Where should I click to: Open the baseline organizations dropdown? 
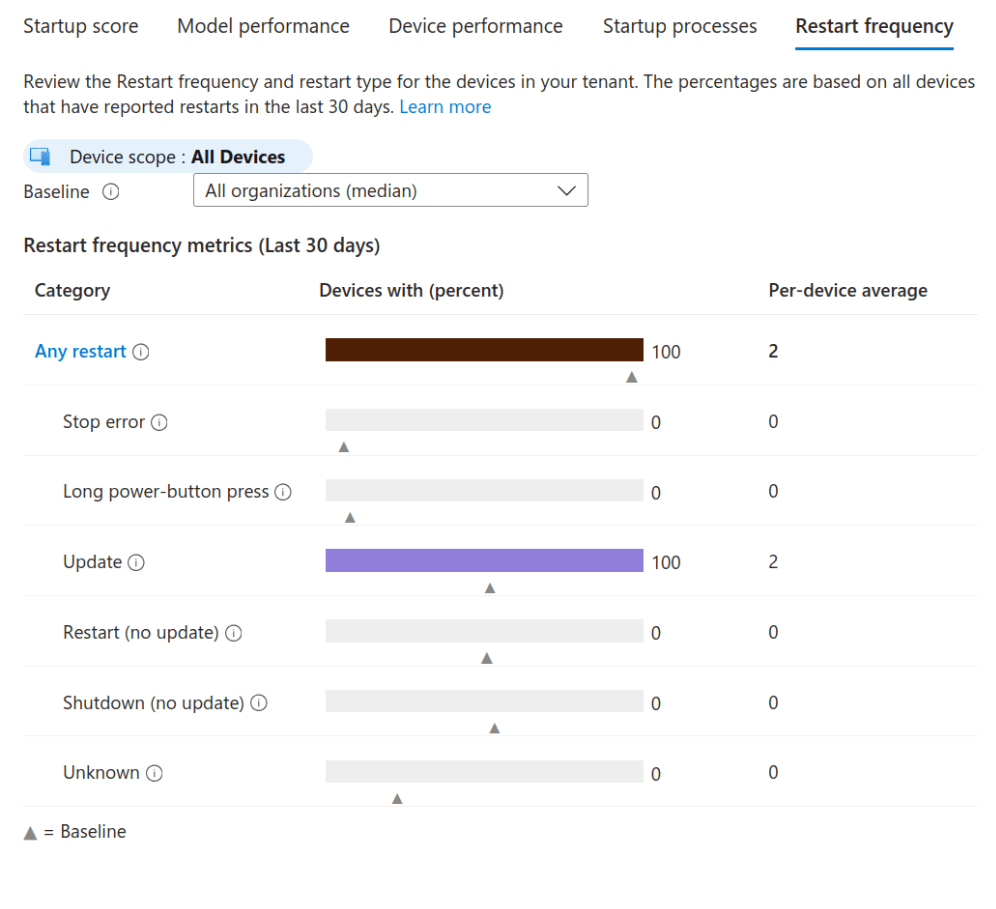pyautogui.click(x=390, y=190)
